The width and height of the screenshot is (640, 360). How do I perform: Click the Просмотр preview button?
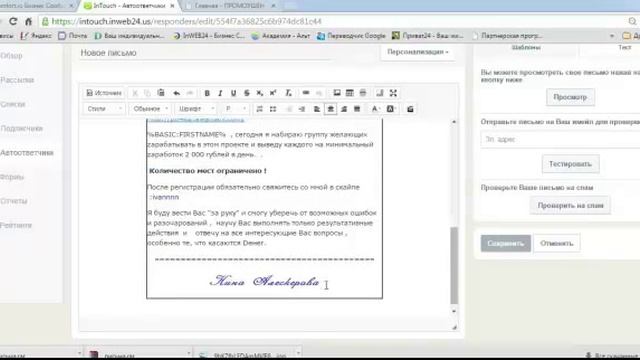point(570,97)
